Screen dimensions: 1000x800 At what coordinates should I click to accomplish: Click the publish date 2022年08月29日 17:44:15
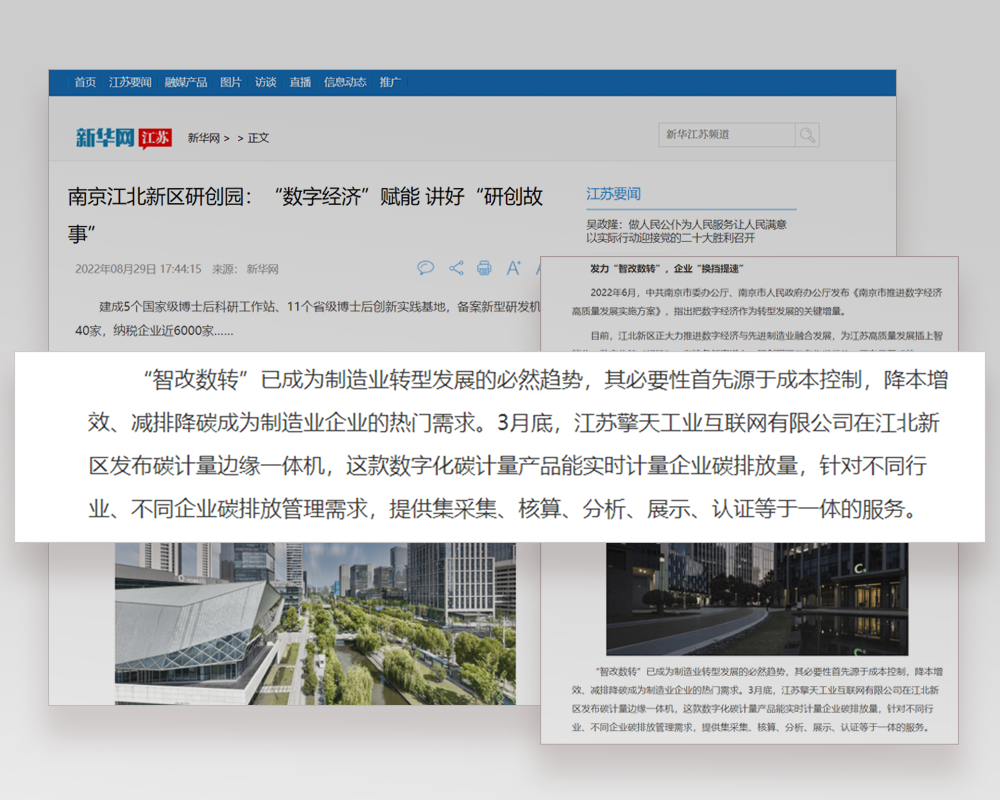point(138,269)
